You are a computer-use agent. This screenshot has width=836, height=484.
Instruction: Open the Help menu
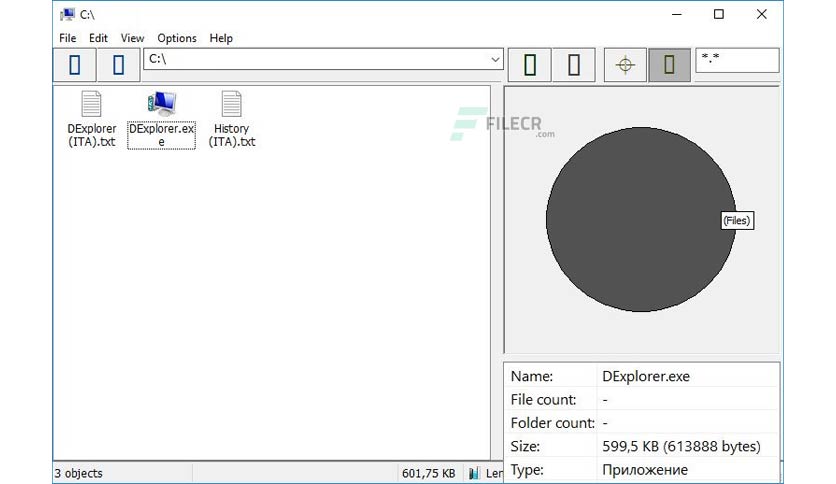click(221, 38)
